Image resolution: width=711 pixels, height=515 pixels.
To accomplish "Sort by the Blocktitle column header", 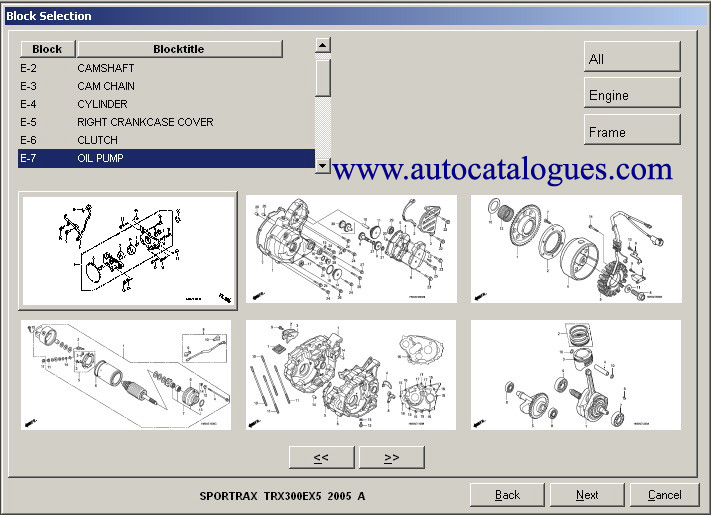I will pyautogui.click(x=180, y=49).
